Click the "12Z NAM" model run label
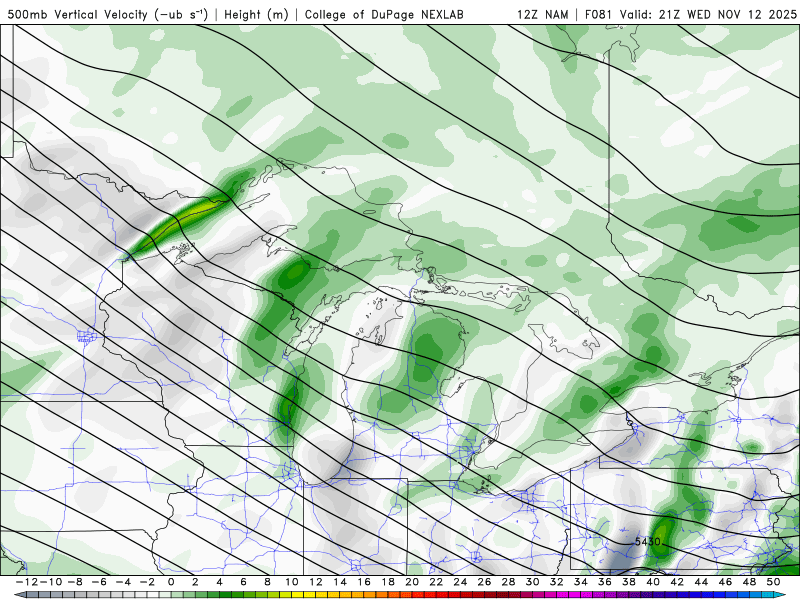The height and width of the screenshot is (600, 800). [x=542, y=14]
